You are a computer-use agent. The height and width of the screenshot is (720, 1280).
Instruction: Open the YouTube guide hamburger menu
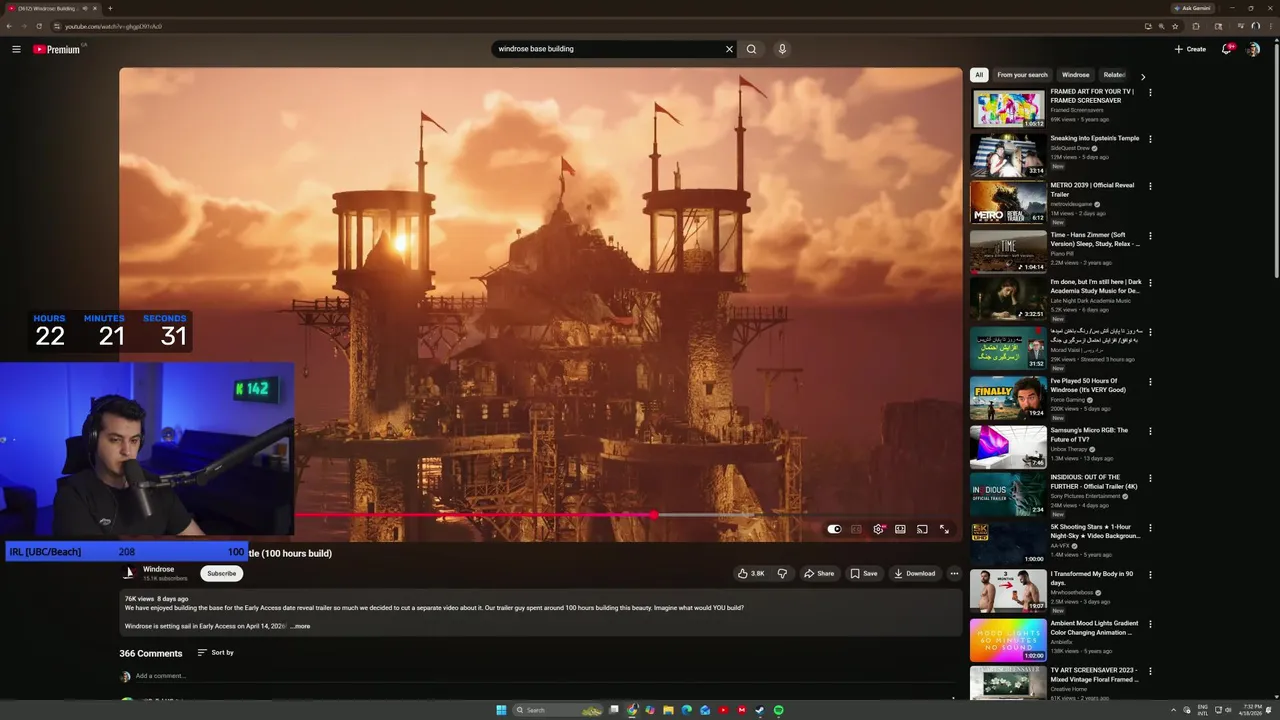pyautogui.click(x=16, y=49)
